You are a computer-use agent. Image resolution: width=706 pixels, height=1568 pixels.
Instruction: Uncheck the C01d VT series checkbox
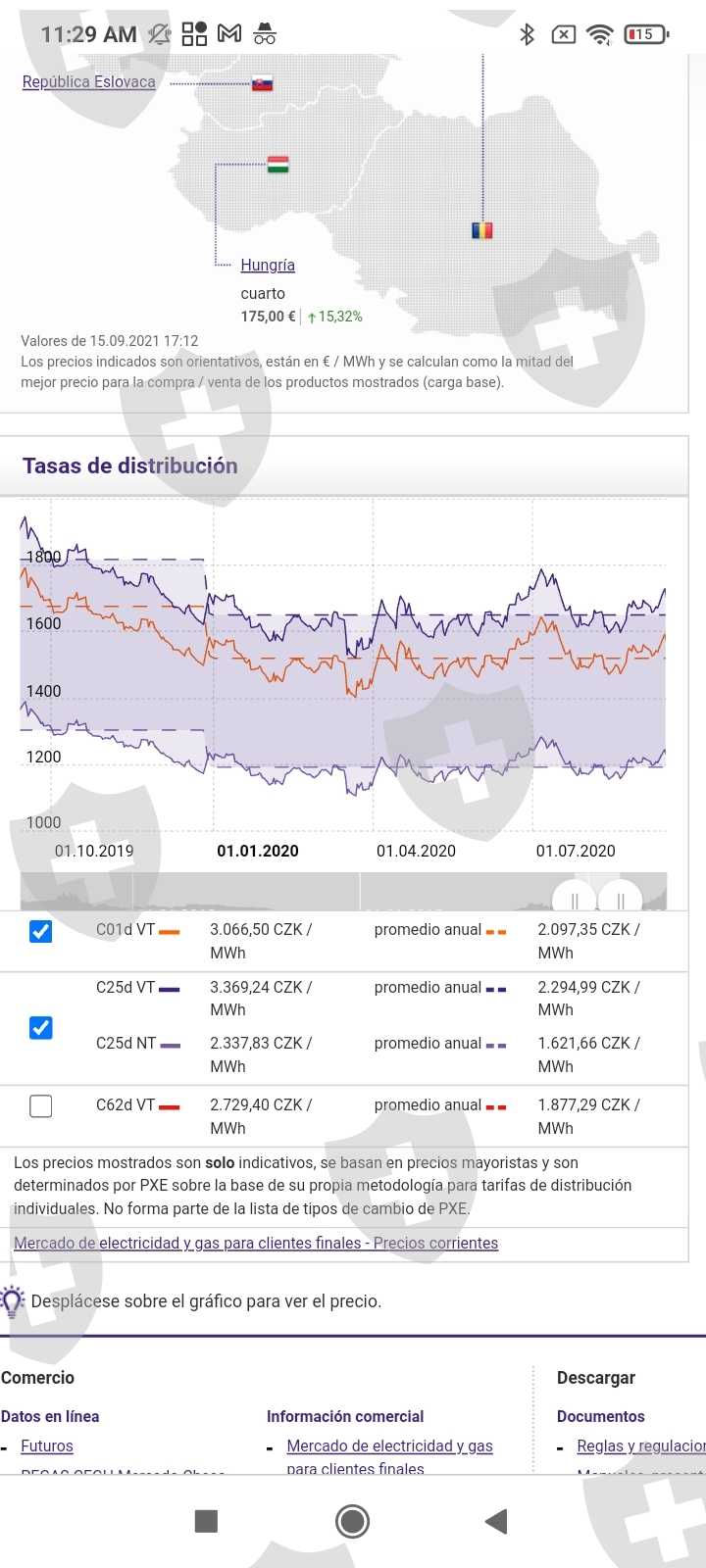click(41, 931)
